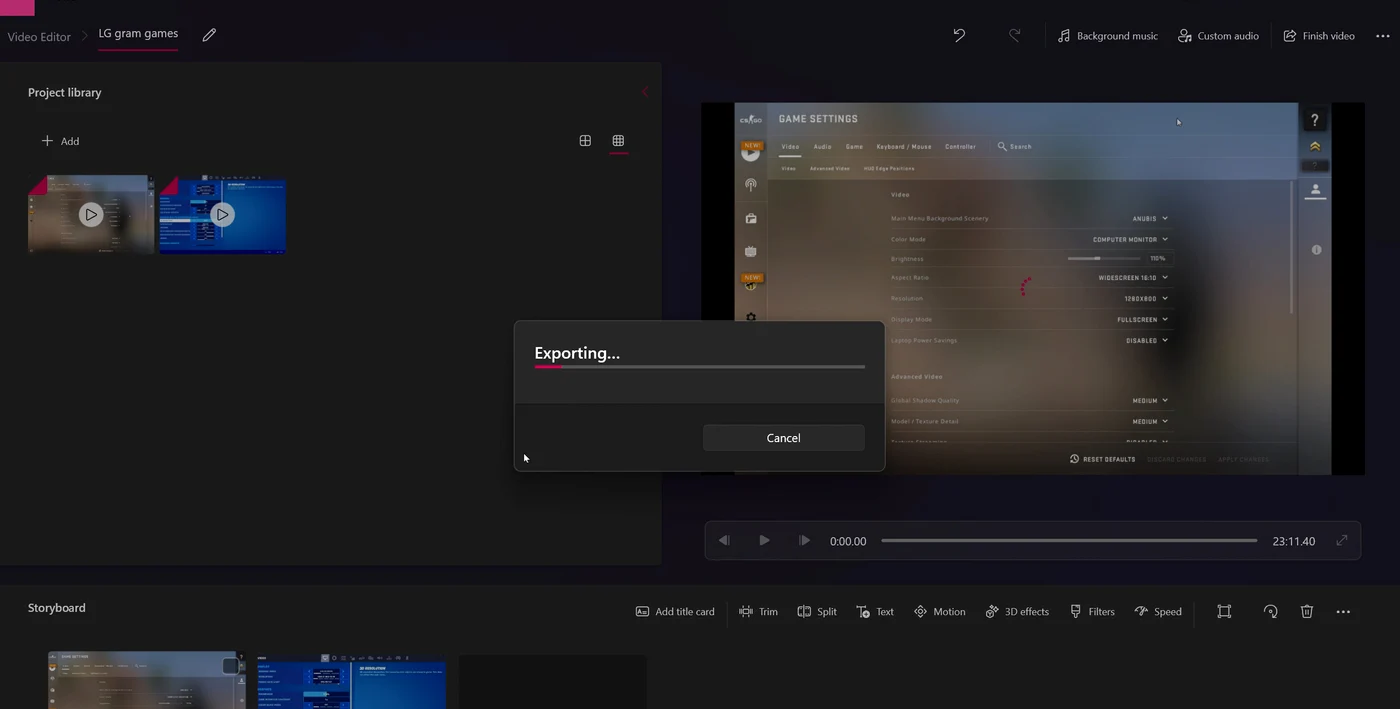Click Finish video
The image size is (1400, 709).
pos(1319,36)
